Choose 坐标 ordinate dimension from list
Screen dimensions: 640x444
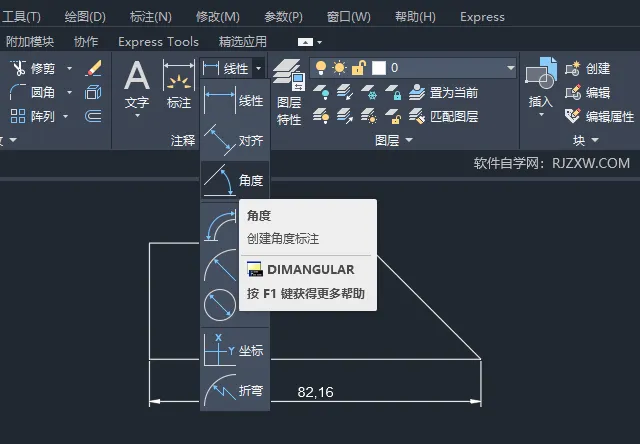click(x=233, y=350)
